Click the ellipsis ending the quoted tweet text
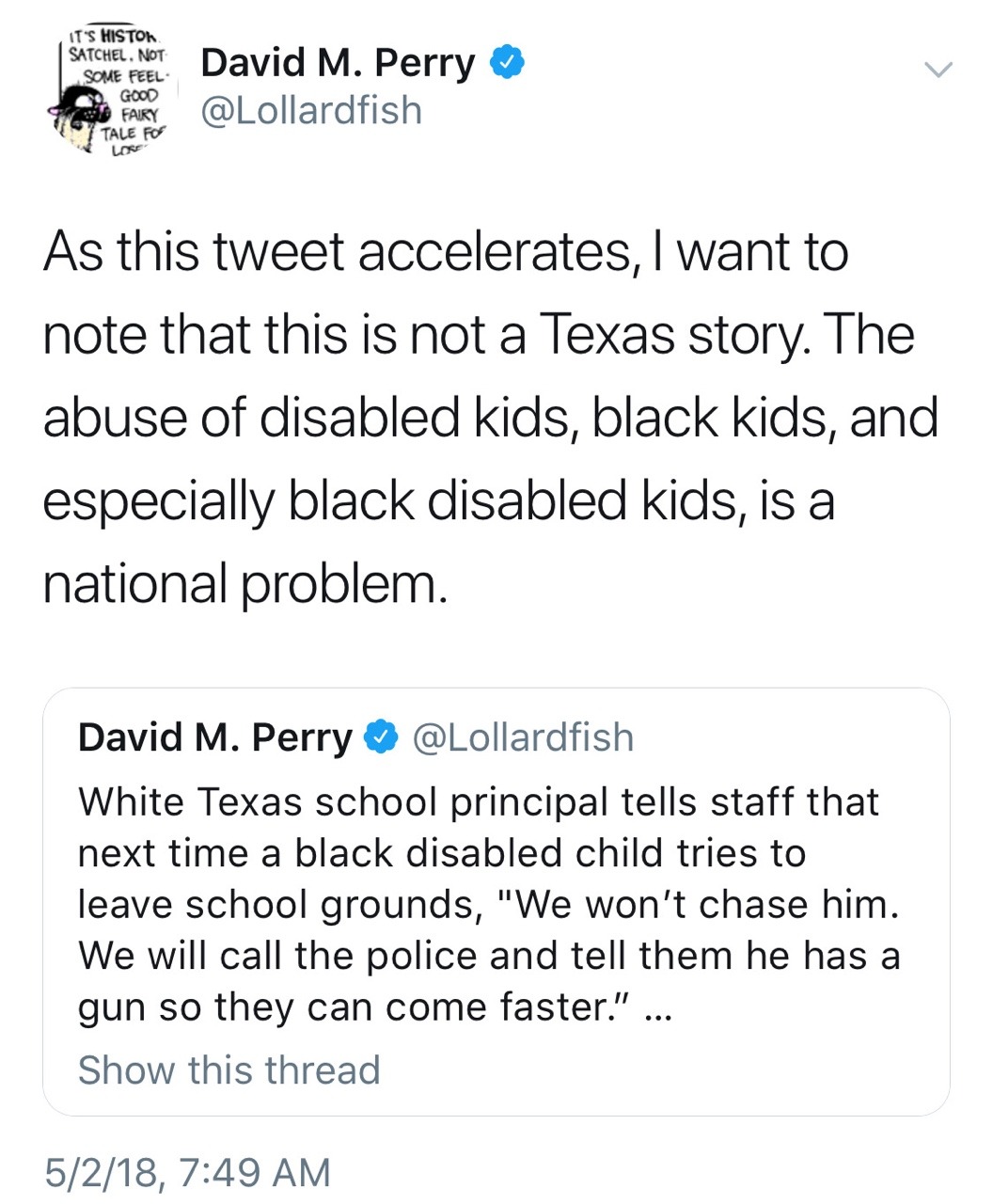This screenshot has height=1204, width=993. click(662, 1008)
